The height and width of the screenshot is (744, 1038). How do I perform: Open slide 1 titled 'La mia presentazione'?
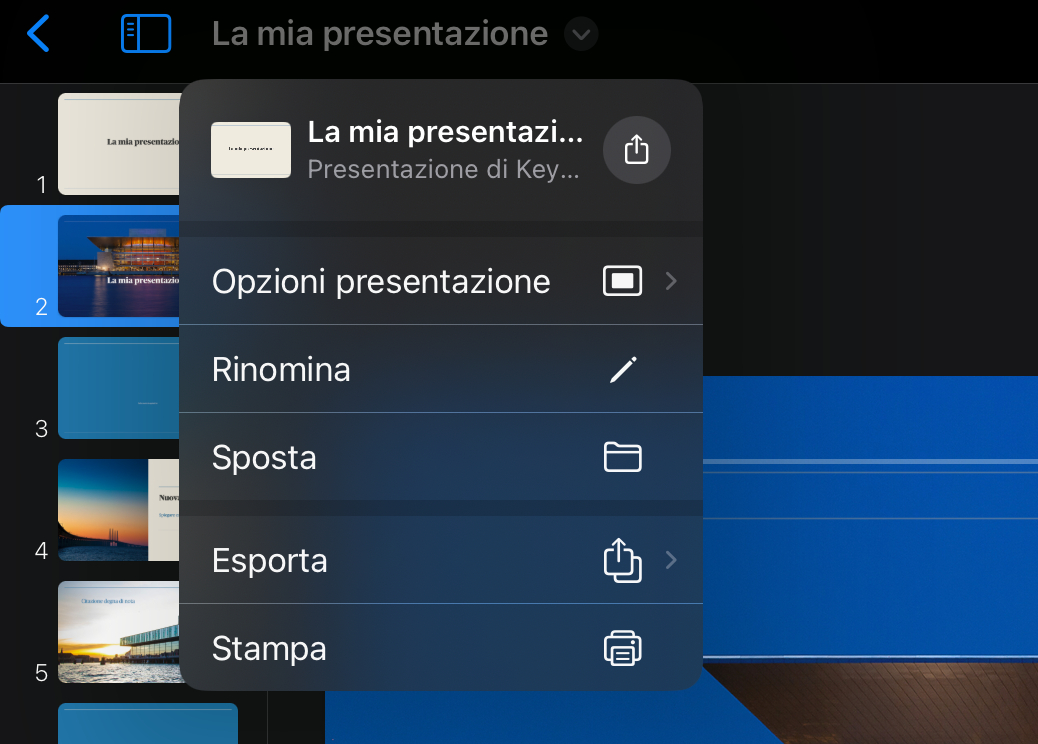point(120,144)
